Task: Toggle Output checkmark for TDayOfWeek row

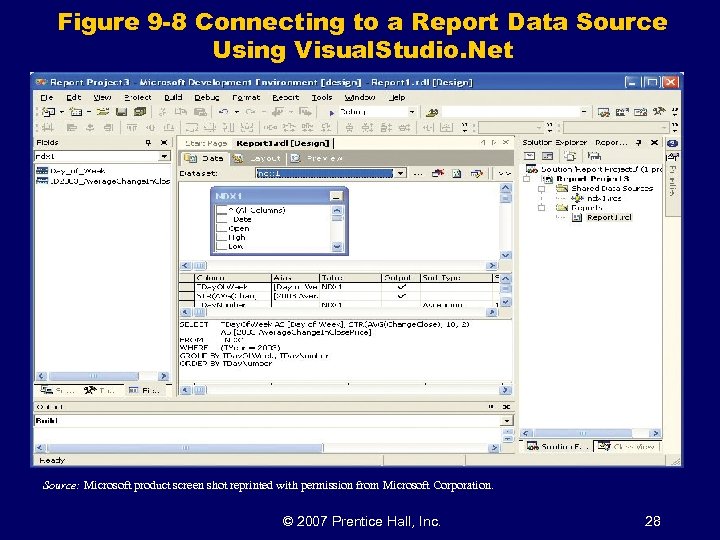Action: [x=401, y=287]
